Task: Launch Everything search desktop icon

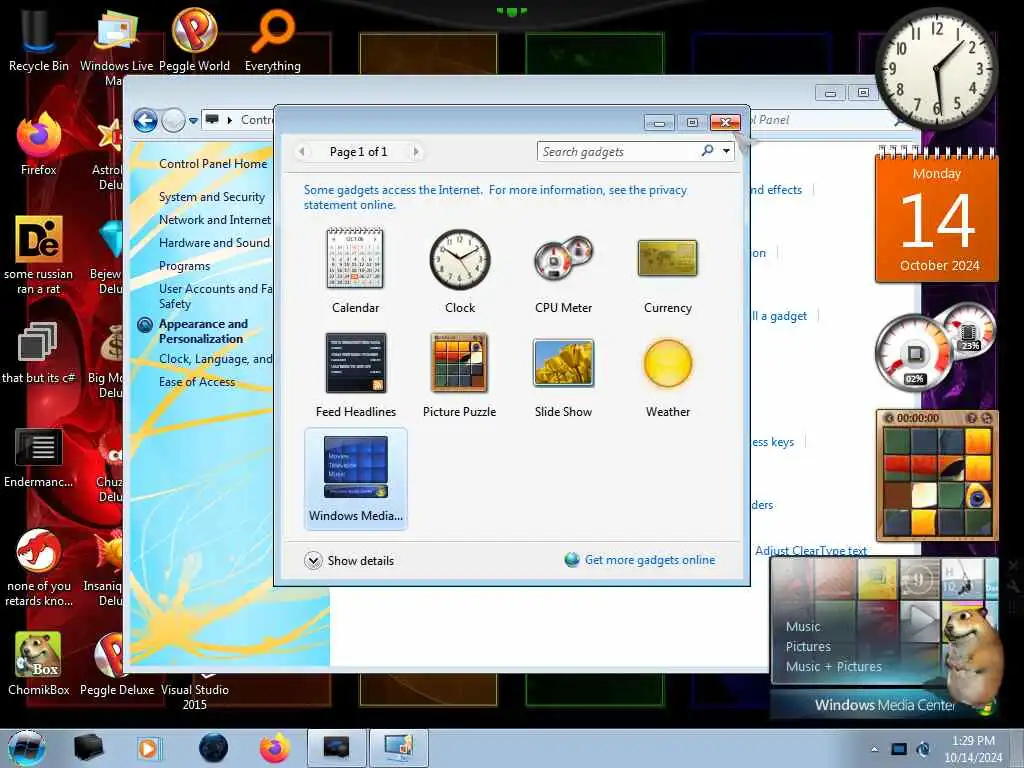Action: 272,40
